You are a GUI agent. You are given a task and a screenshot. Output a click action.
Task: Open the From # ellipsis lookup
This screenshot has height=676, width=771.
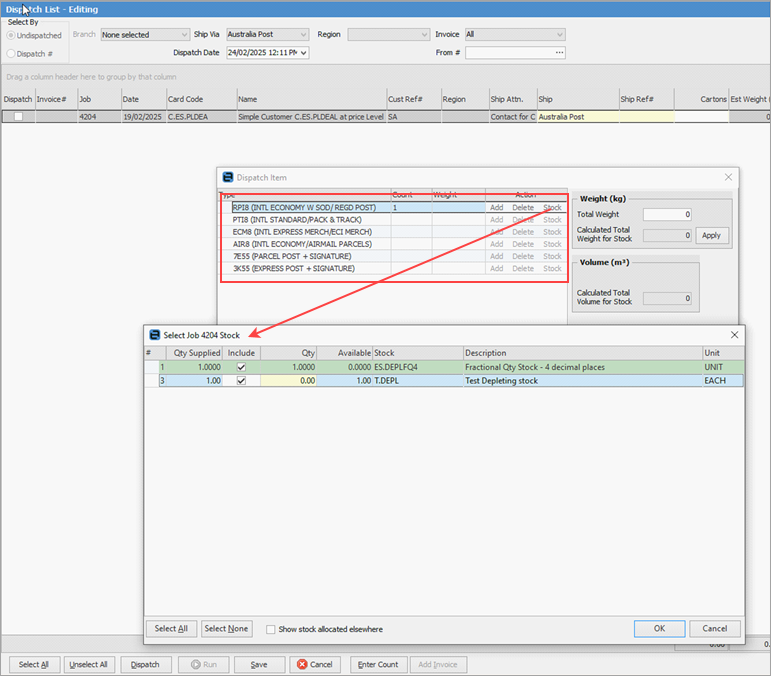[x=559, y=53]
